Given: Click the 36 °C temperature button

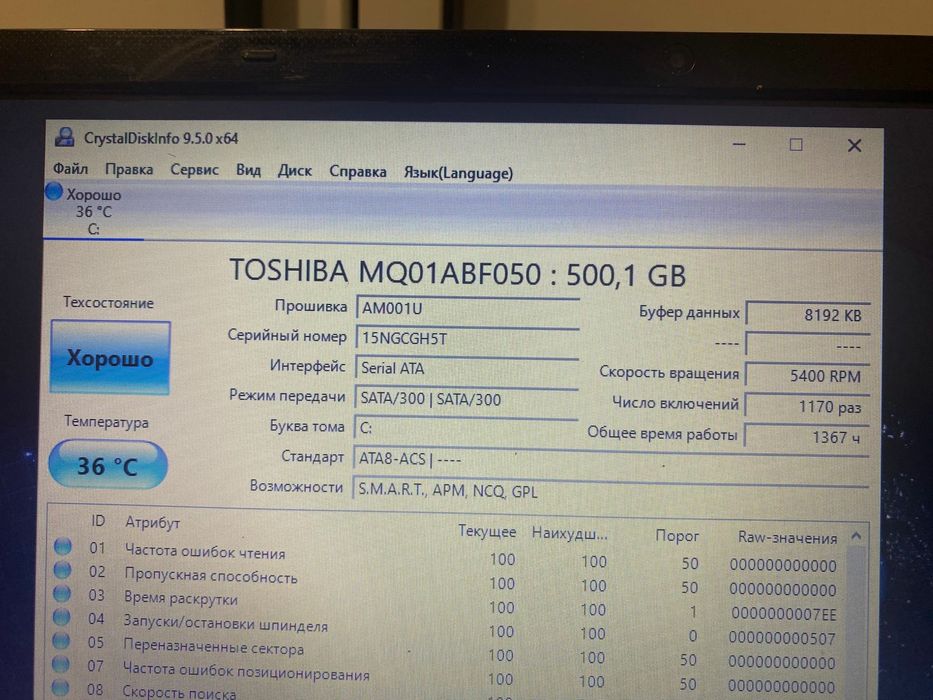Looking at the screenshot, I should click(x=108, y=465).
